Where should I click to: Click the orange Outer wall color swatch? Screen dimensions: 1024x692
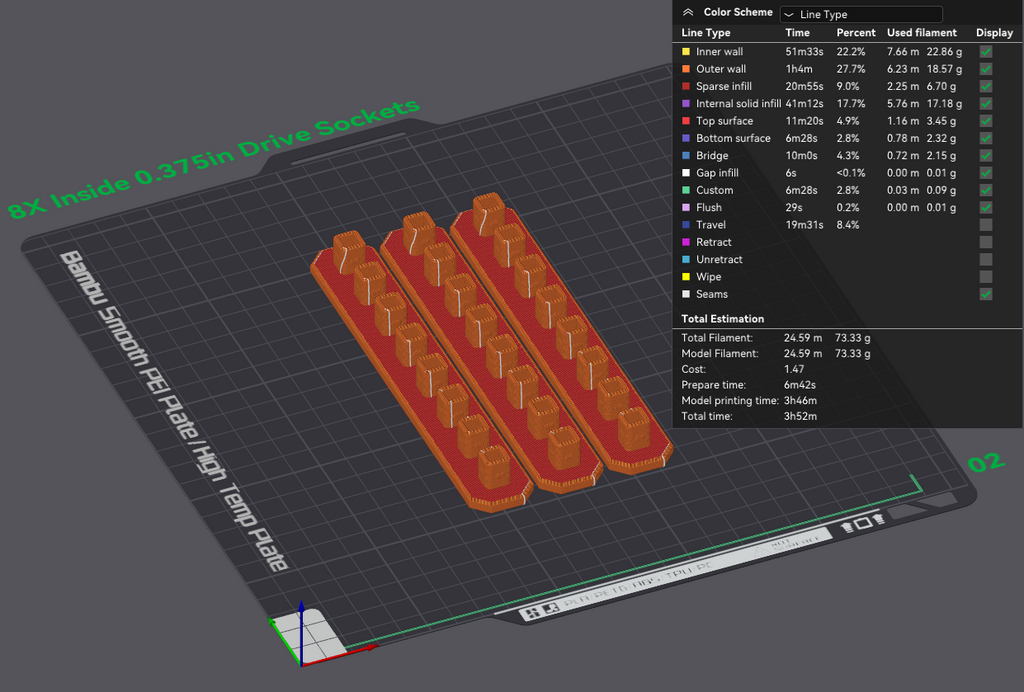pos(686,69)
